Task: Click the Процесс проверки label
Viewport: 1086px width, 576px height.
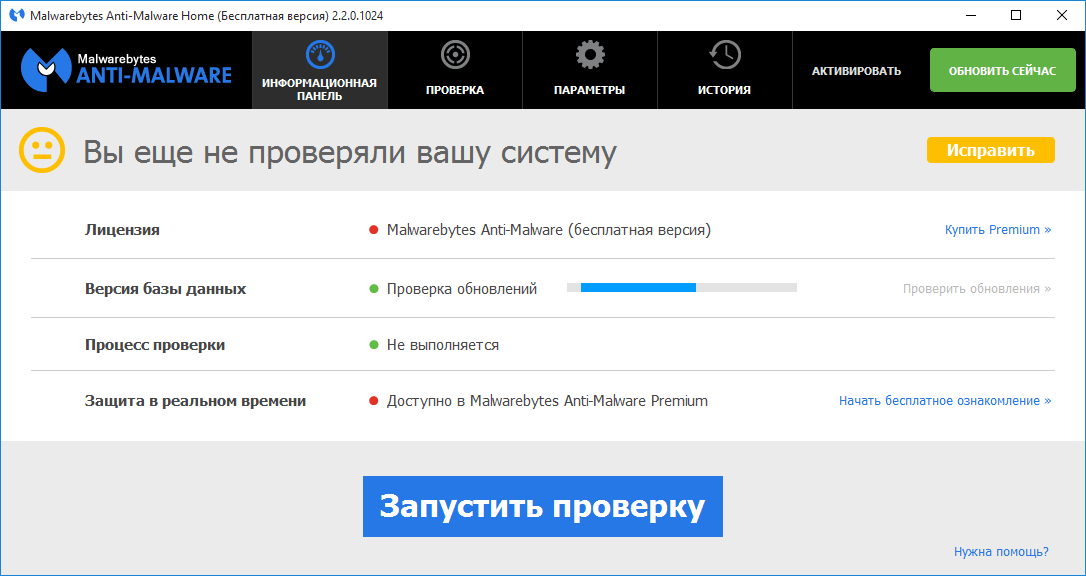Action: click(x=154, y=345)
